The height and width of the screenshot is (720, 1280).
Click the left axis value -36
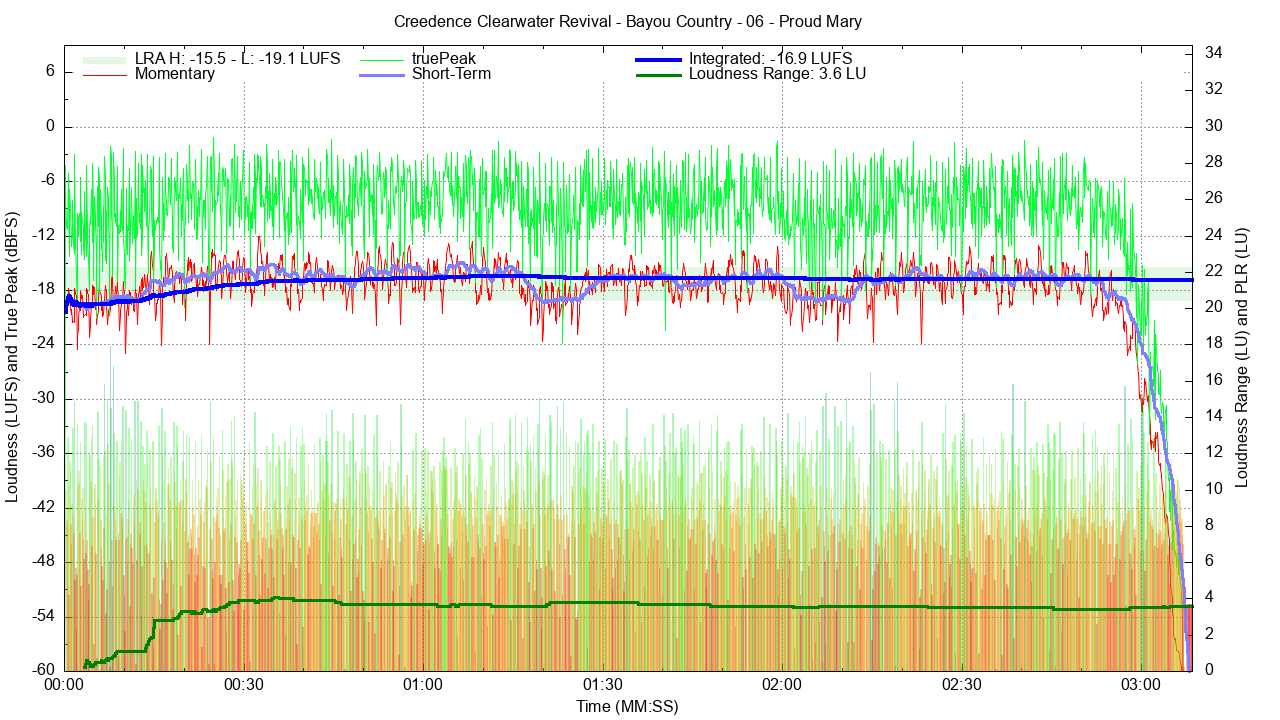coord(45,452)
